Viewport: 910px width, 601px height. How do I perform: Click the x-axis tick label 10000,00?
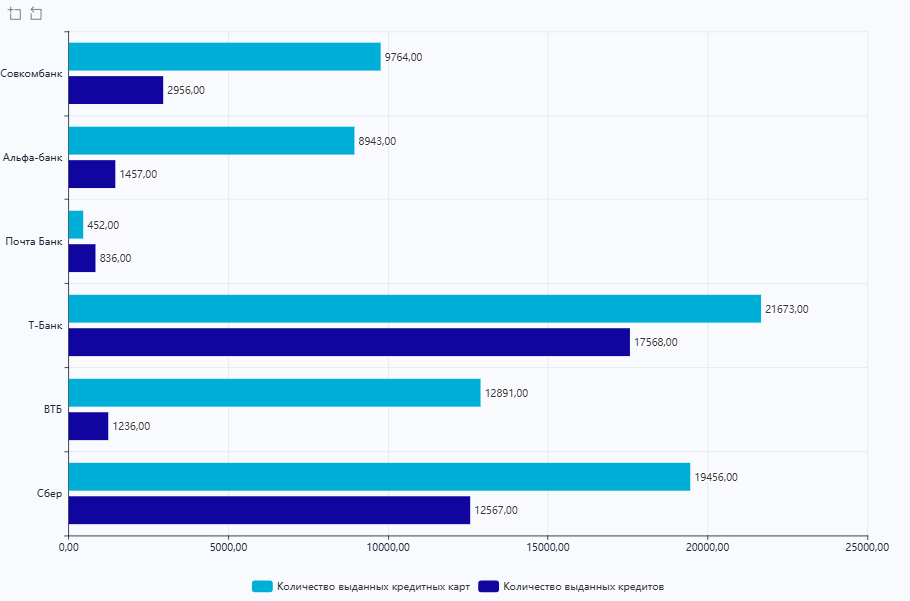tap(388, 548)
